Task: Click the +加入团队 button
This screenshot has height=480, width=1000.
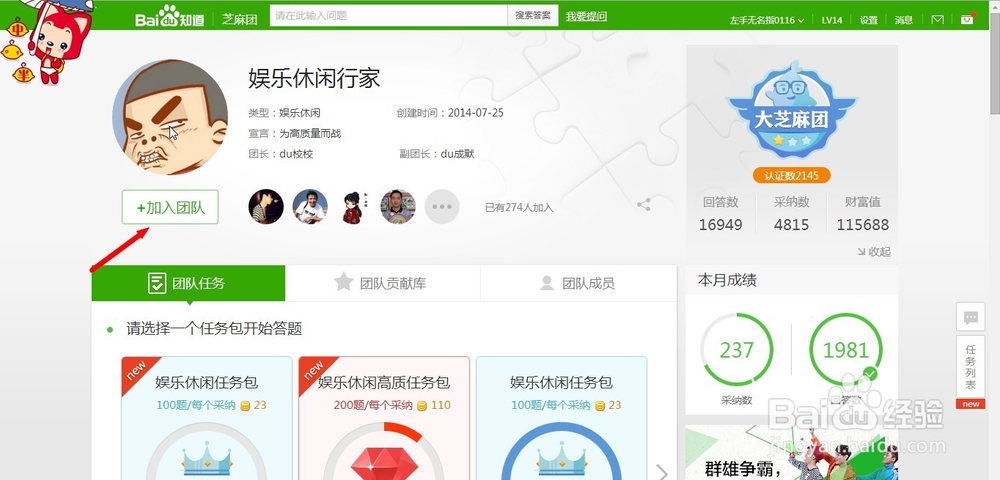Action: [x=170, y=207]
